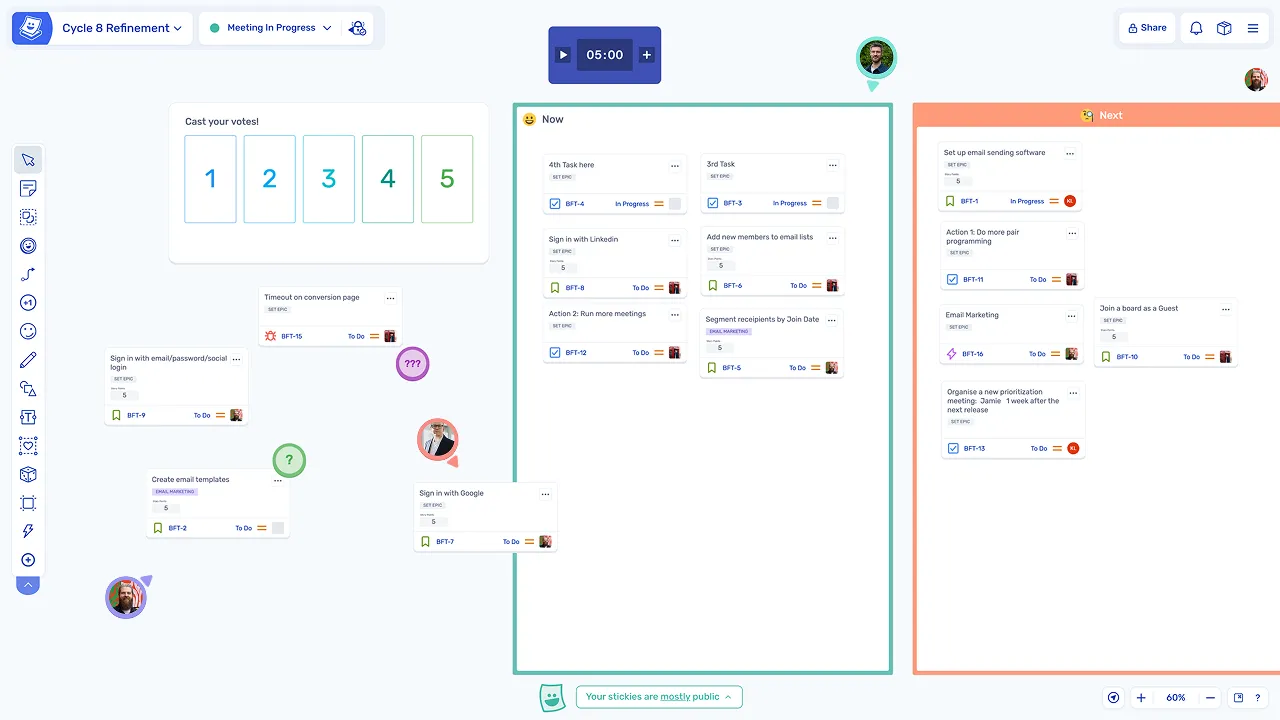This screenshot has height=720, width=1280.
Task: Select the connector line tool
Action: 28,274
